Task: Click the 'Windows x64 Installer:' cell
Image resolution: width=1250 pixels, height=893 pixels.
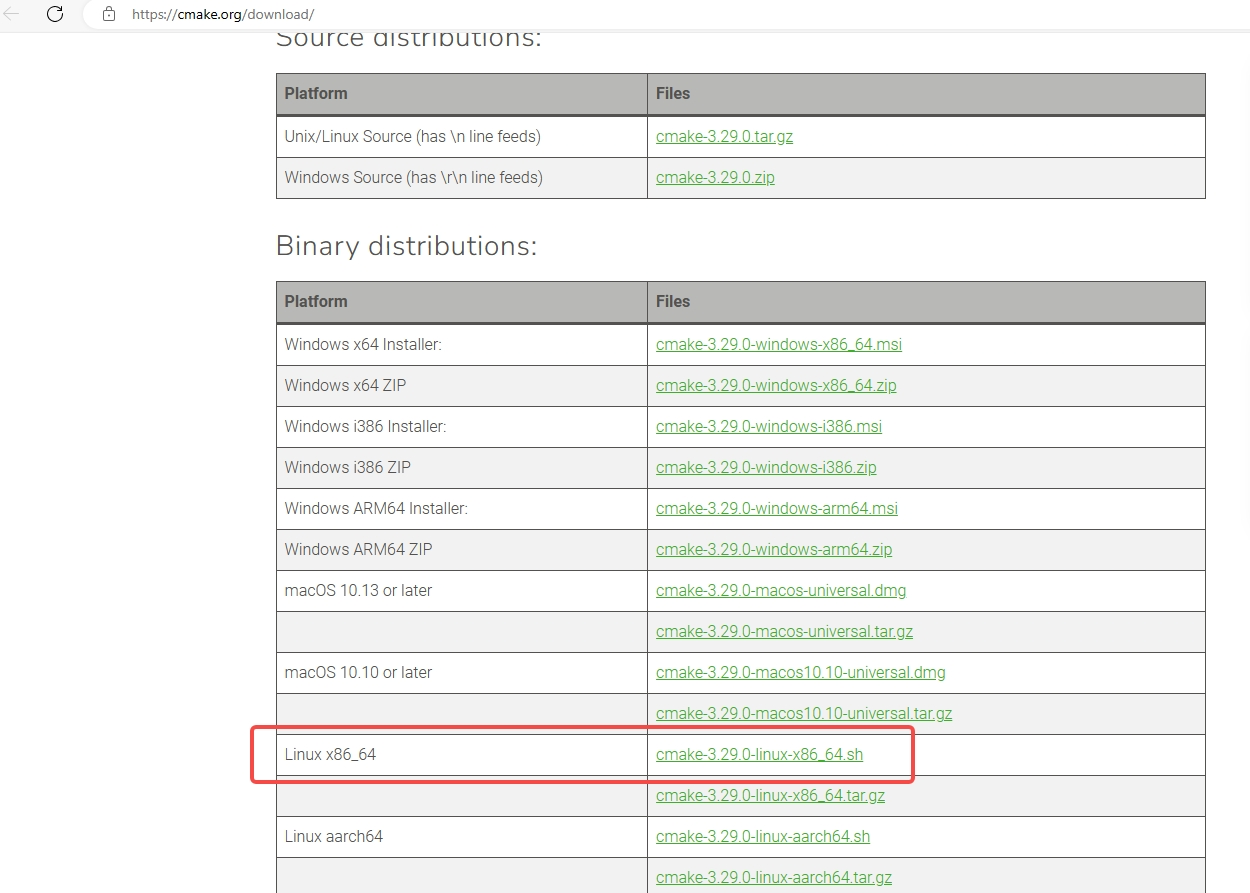Action: tap(462, 344)
